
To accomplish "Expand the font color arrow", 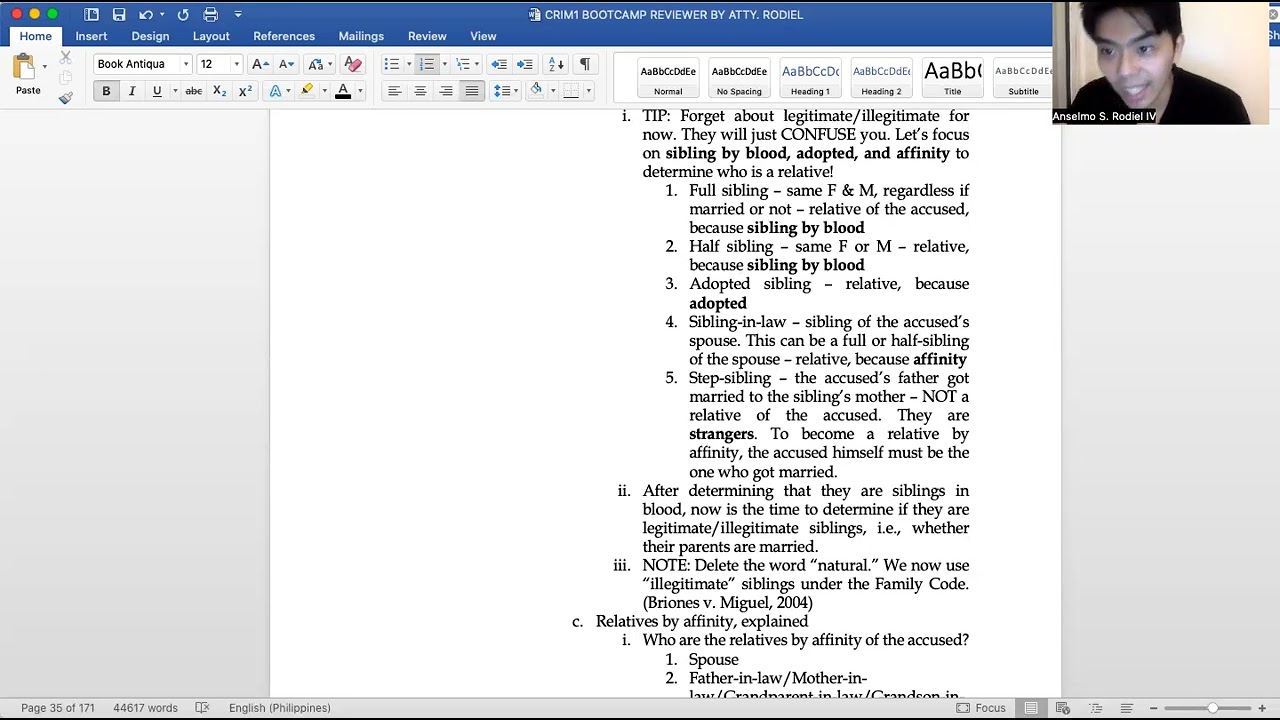I will point(360,91).
